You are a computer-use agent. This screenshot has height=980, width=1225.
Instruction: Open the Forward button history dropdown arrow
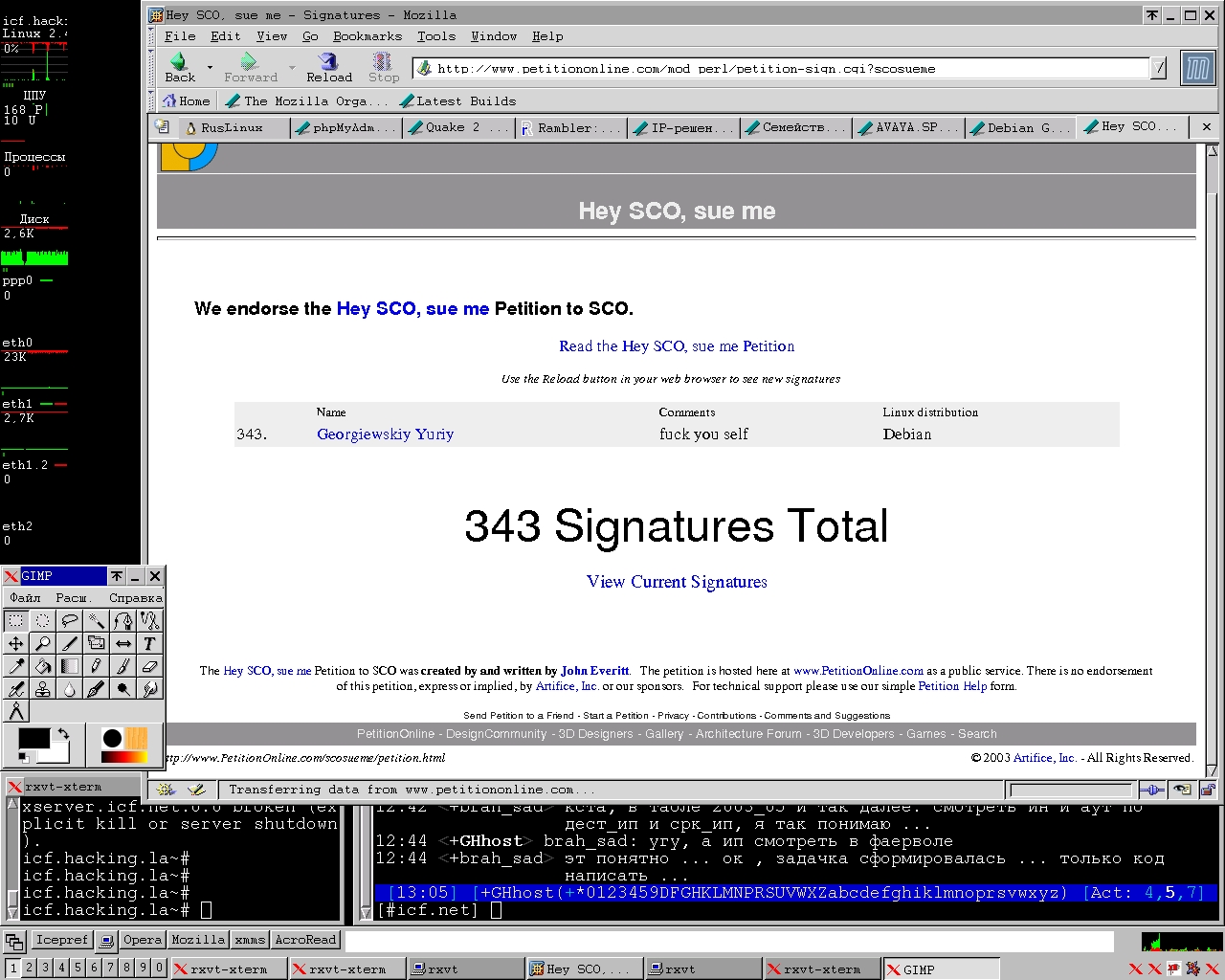(292, 68)
